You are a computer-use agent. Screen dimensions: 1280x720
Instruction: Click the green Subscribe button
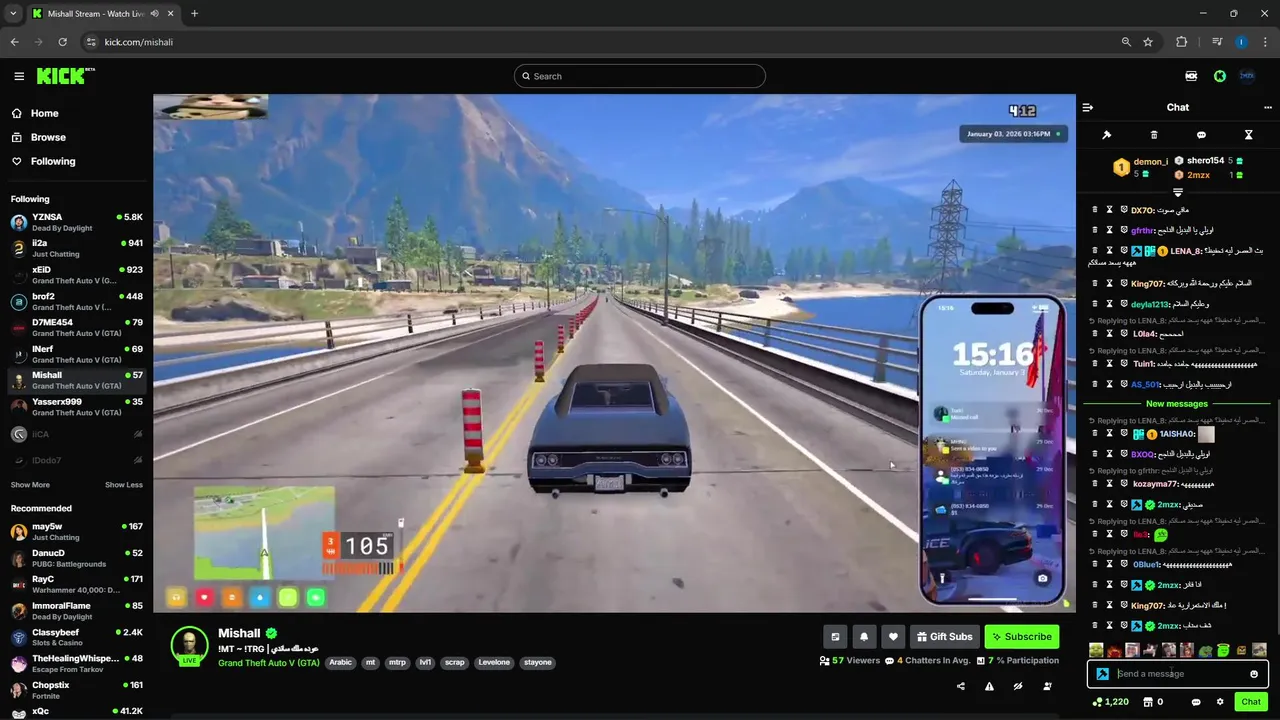point(1021,636)
